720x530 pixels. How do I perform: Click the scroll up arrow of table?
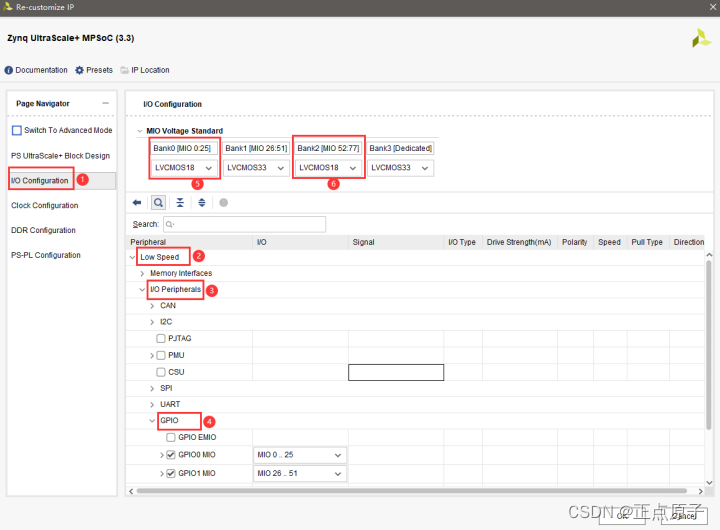tap(709, 254)
